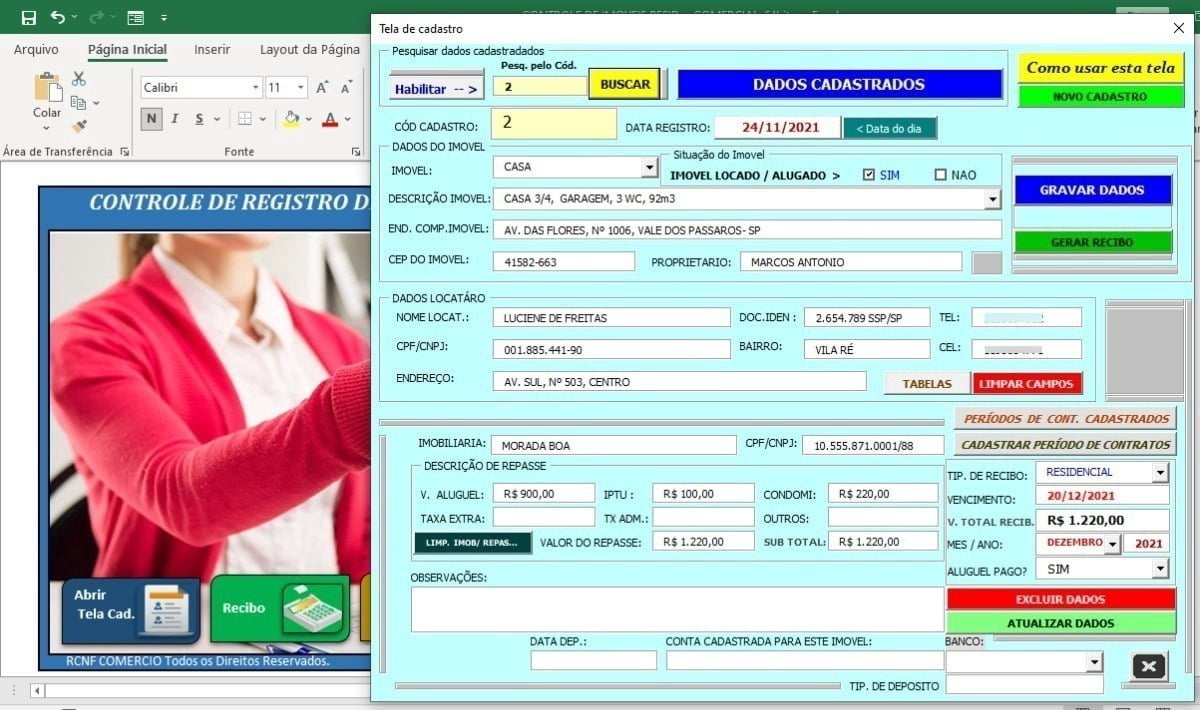
Task: Click the NOVO CADASTRO button
Action: tap(1101, 97)
